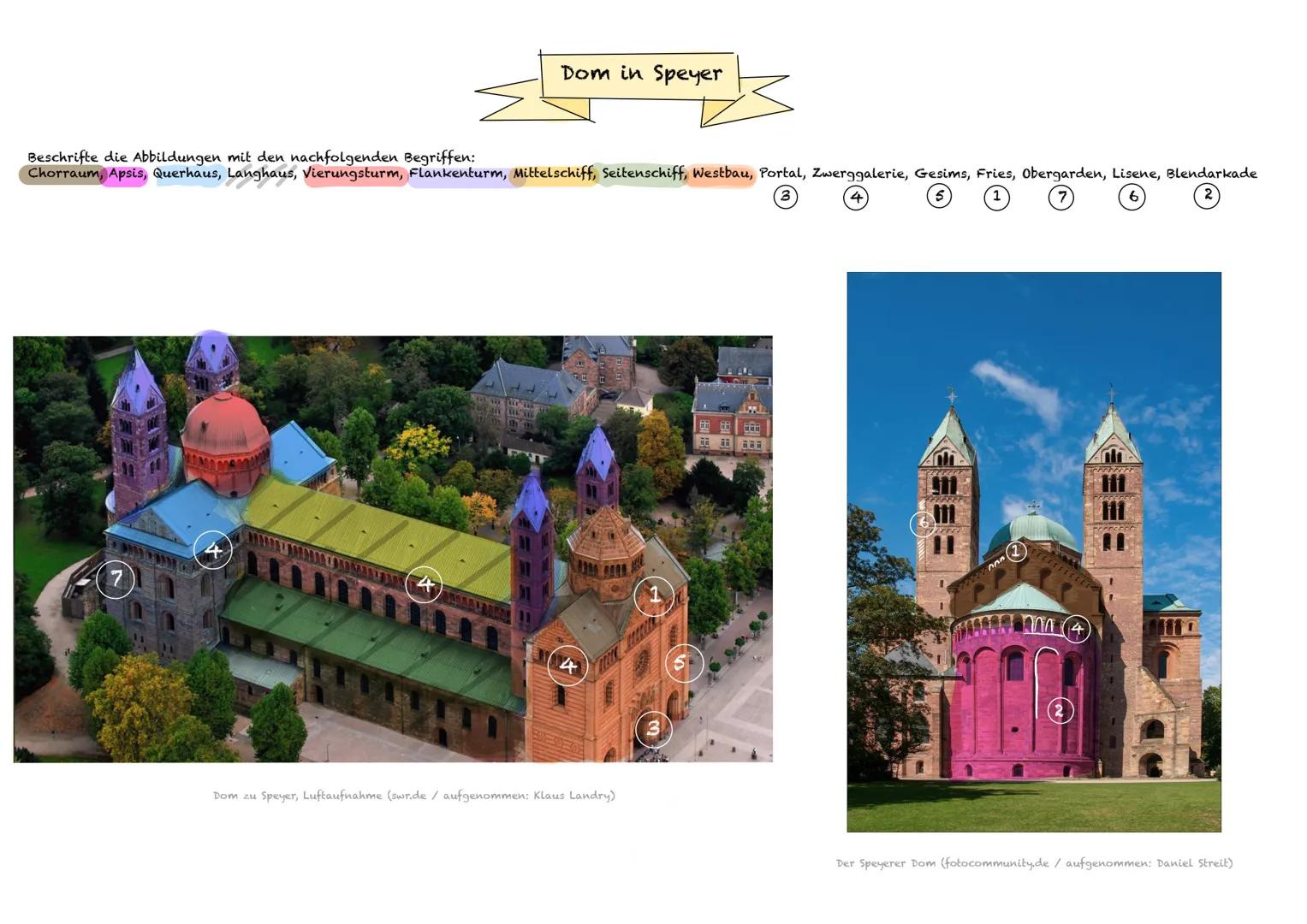Viewport: 1307px width, 924px height.
Task: Toggle the circled 2 under Blendarkade
Action: coord(1208,196)
